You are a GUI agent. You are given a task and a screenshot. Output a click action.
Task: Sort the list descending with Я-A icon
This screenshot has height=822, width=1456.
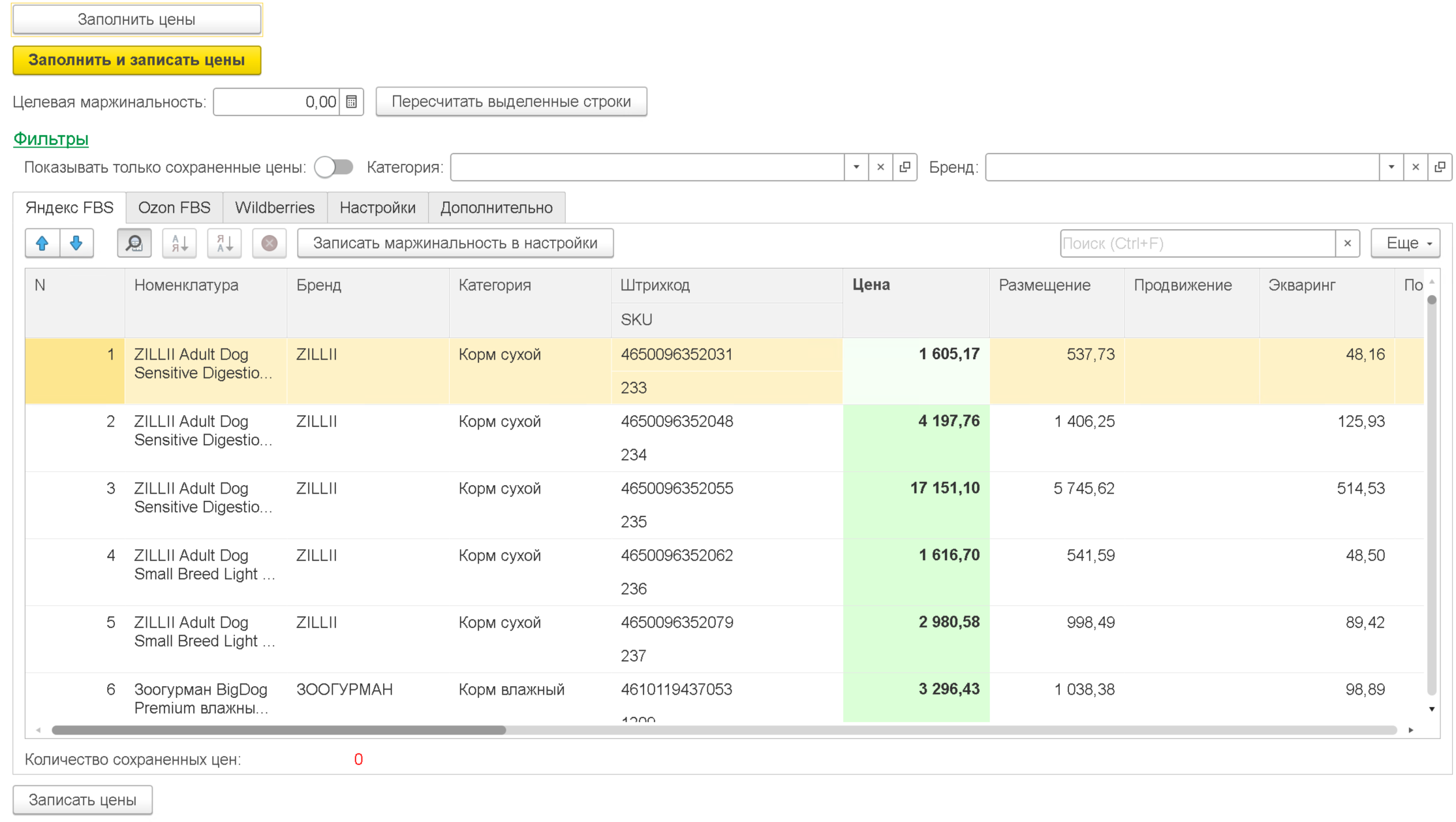click(x=225, y=244)
